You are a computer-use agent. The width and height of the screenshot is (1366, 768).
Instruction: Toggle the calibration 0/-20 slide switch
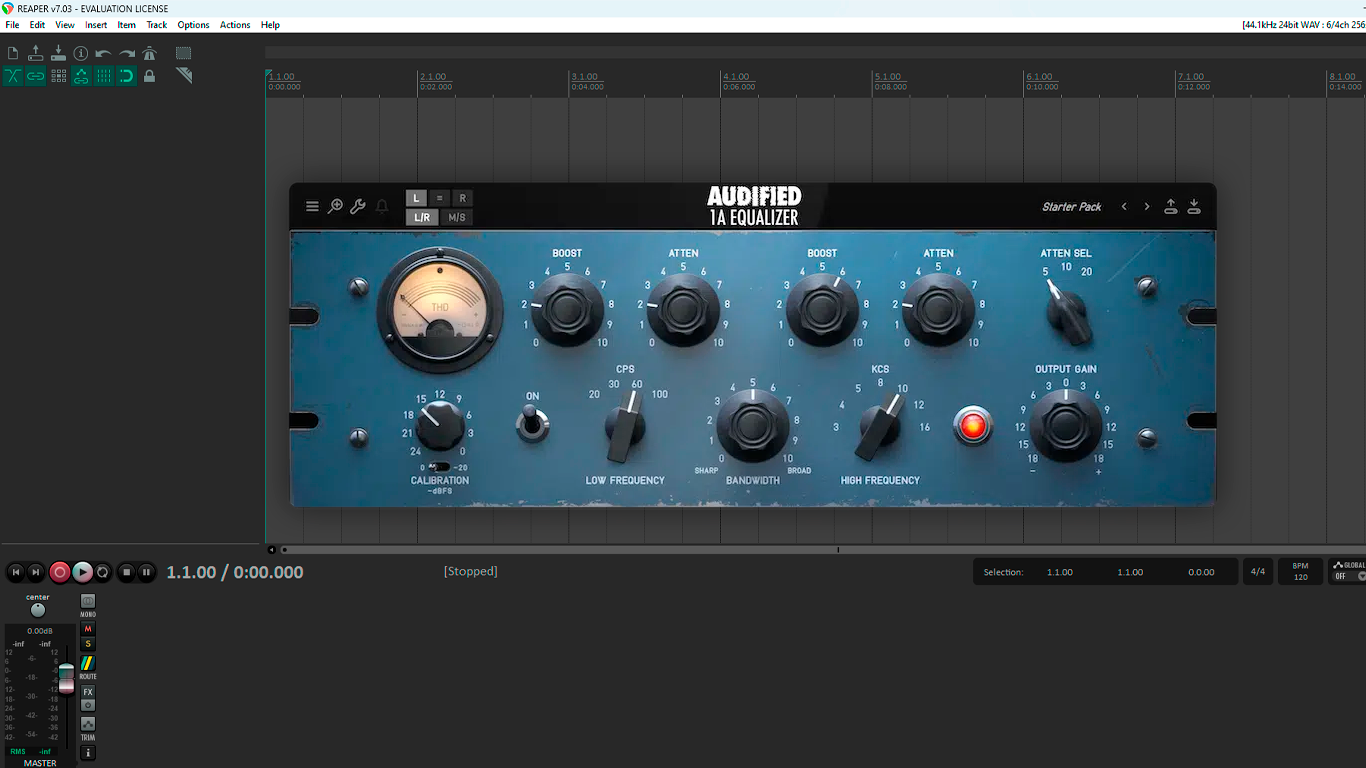[x=440, y=467]
